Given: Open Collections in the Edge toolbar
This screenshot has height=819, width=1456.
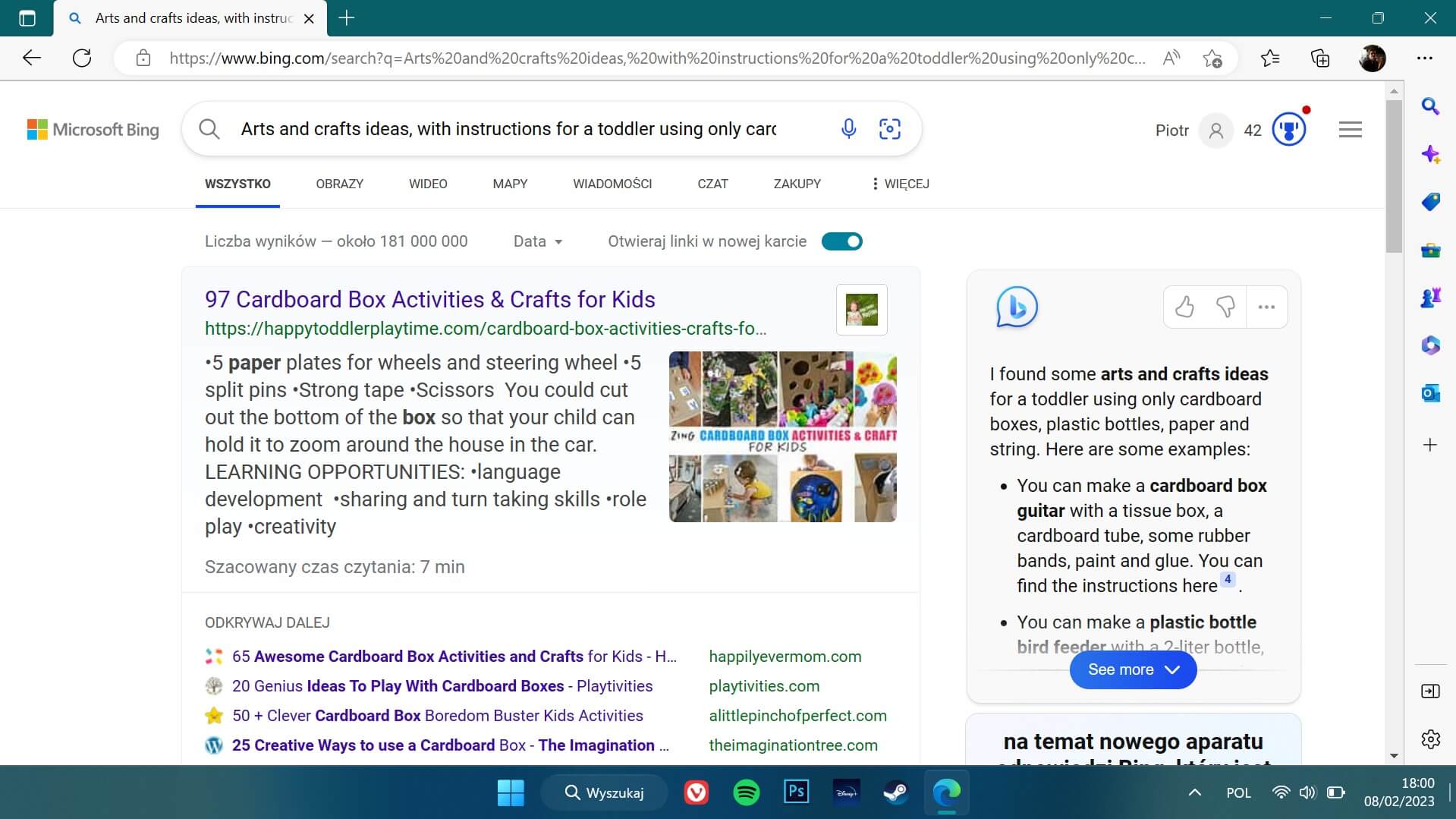Looking at the screenshot, I should pos(1320,58).
